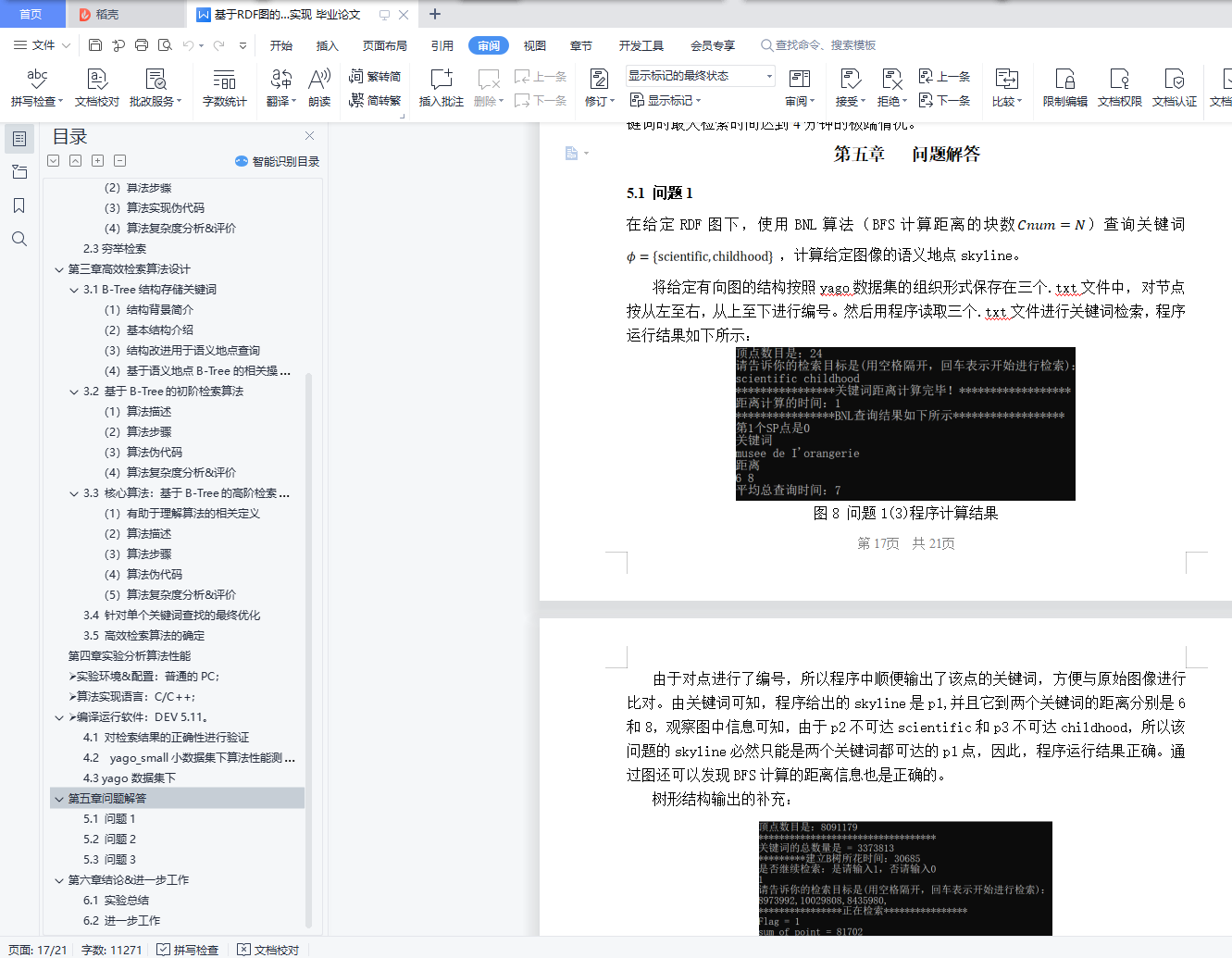Viewport: 1232px width, 958px height.
Task: Open the 限制编辑 restrict editing tool
Action: (1065, 88)
